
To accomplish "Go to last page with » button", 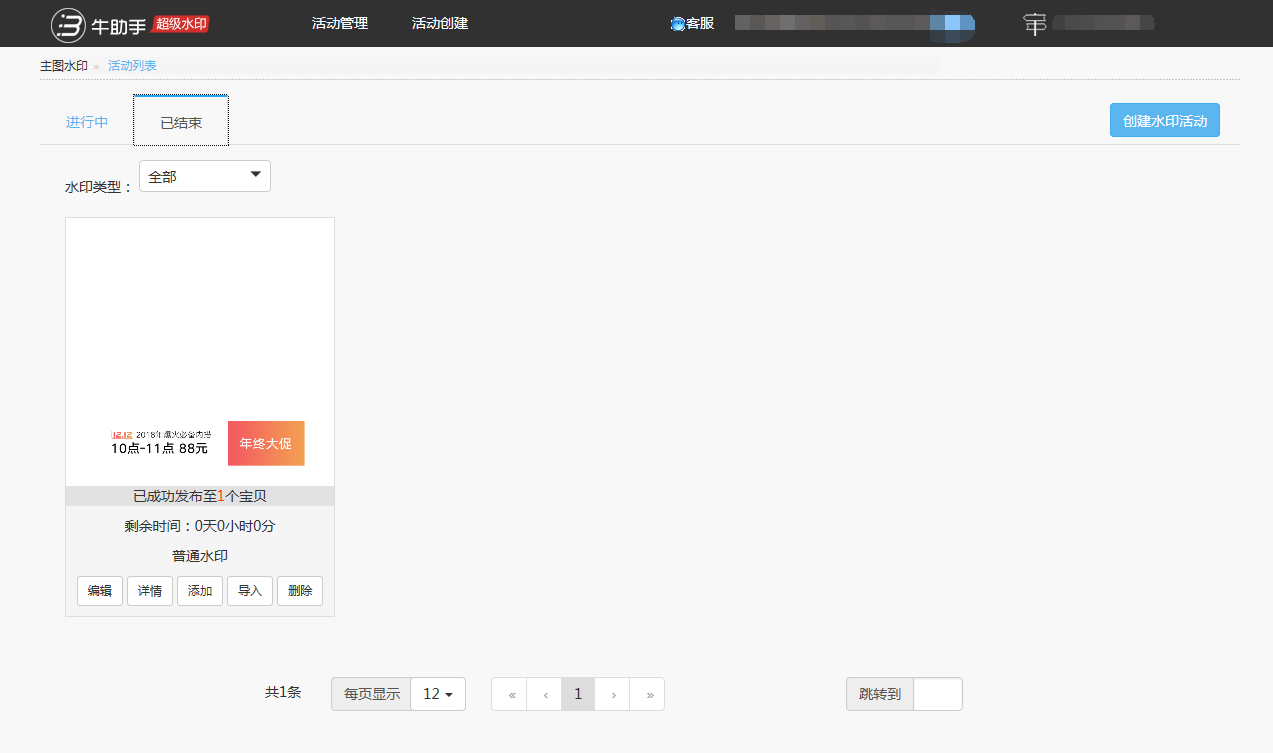I will [x=648, y=694].
